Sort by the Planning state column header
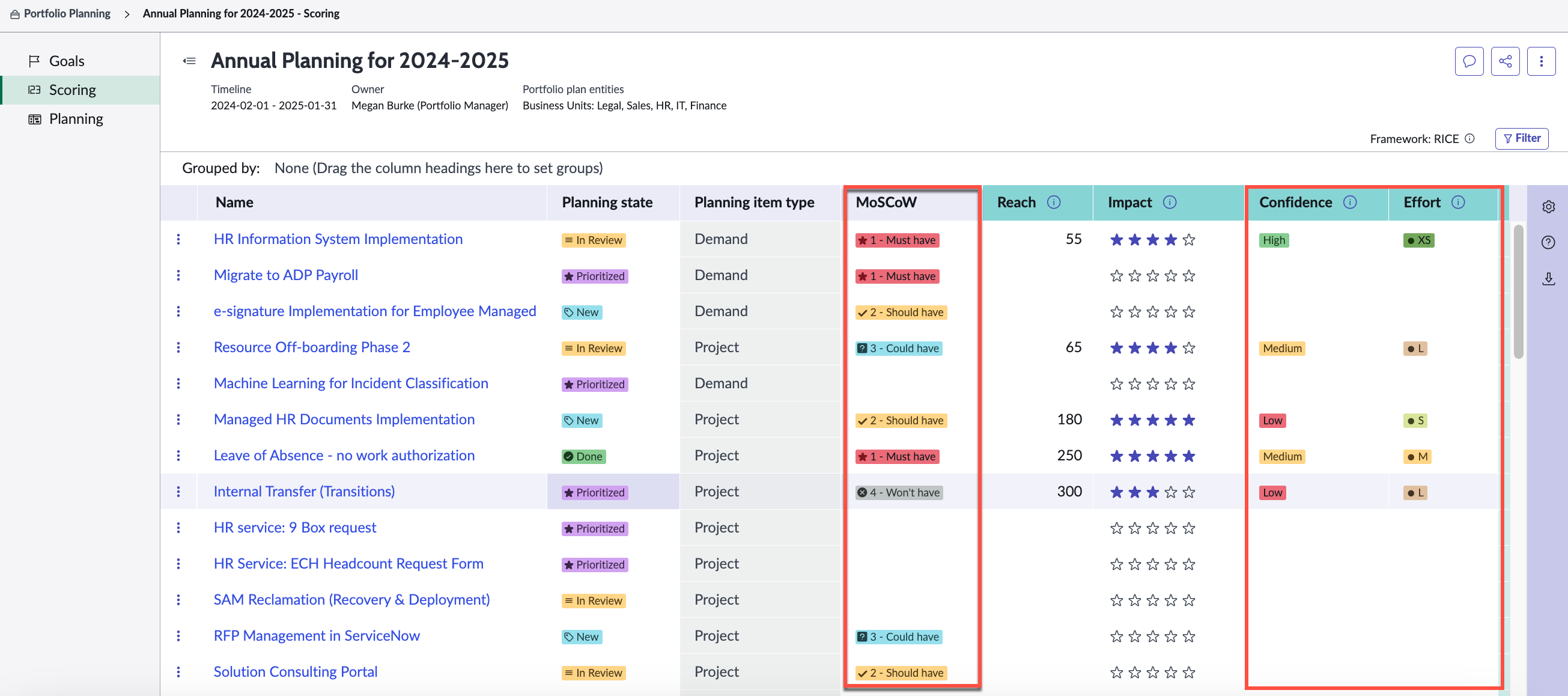 [607, 202]
